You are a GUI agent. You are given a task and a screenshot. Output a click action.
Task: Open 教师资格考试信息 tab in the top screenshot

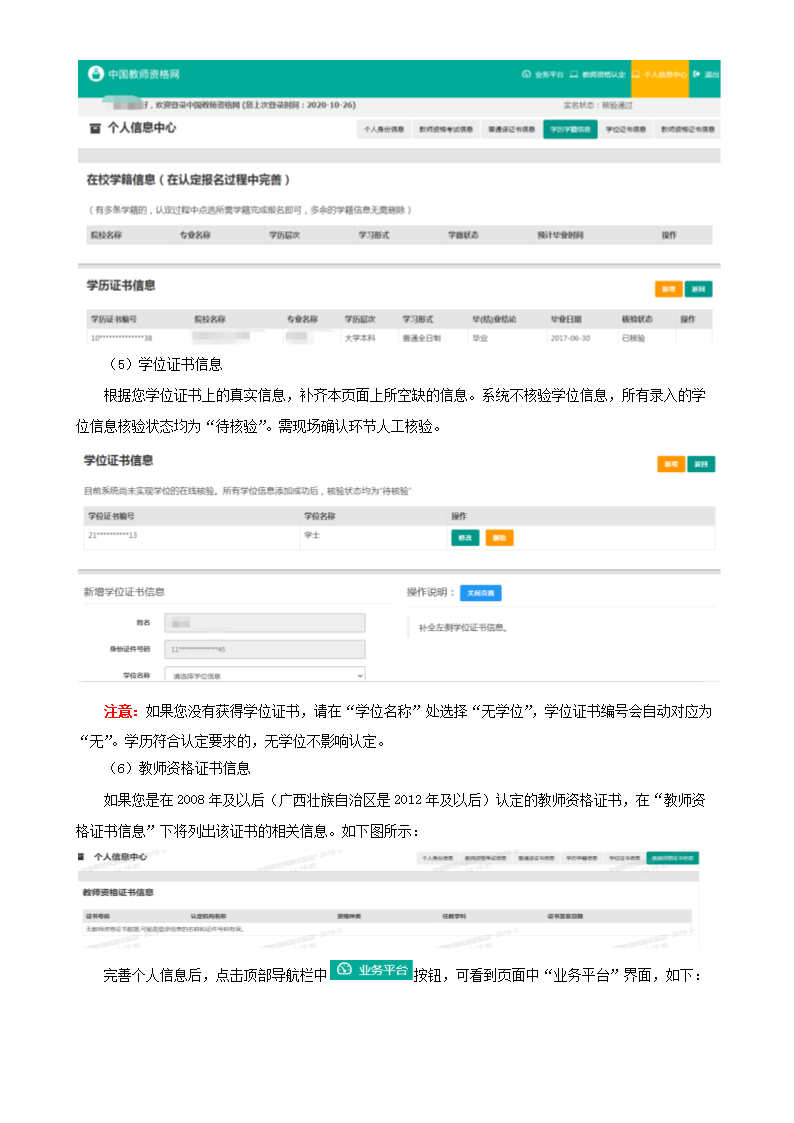(x=446, y=129)
